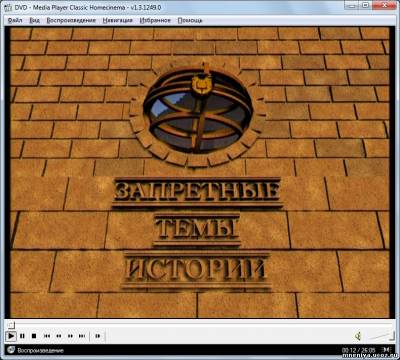
Task: Click the Play button
Action: tap(11, 336)
